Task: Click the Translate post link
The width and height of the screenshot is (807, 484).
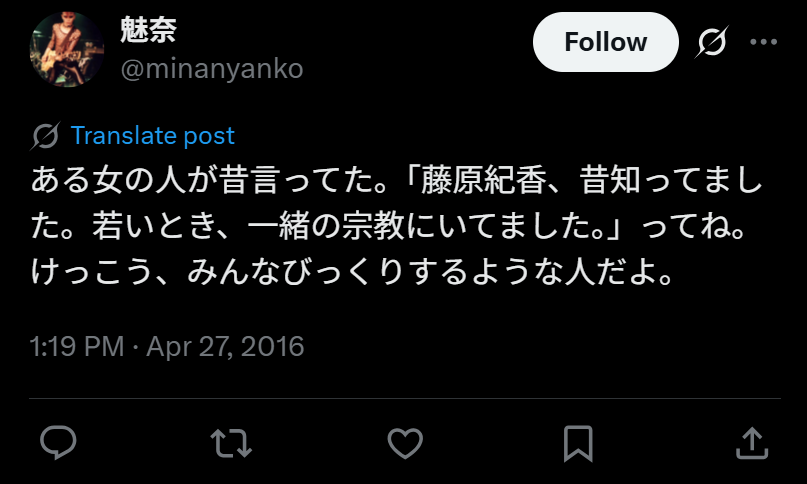Action: (x=152, y=136)
